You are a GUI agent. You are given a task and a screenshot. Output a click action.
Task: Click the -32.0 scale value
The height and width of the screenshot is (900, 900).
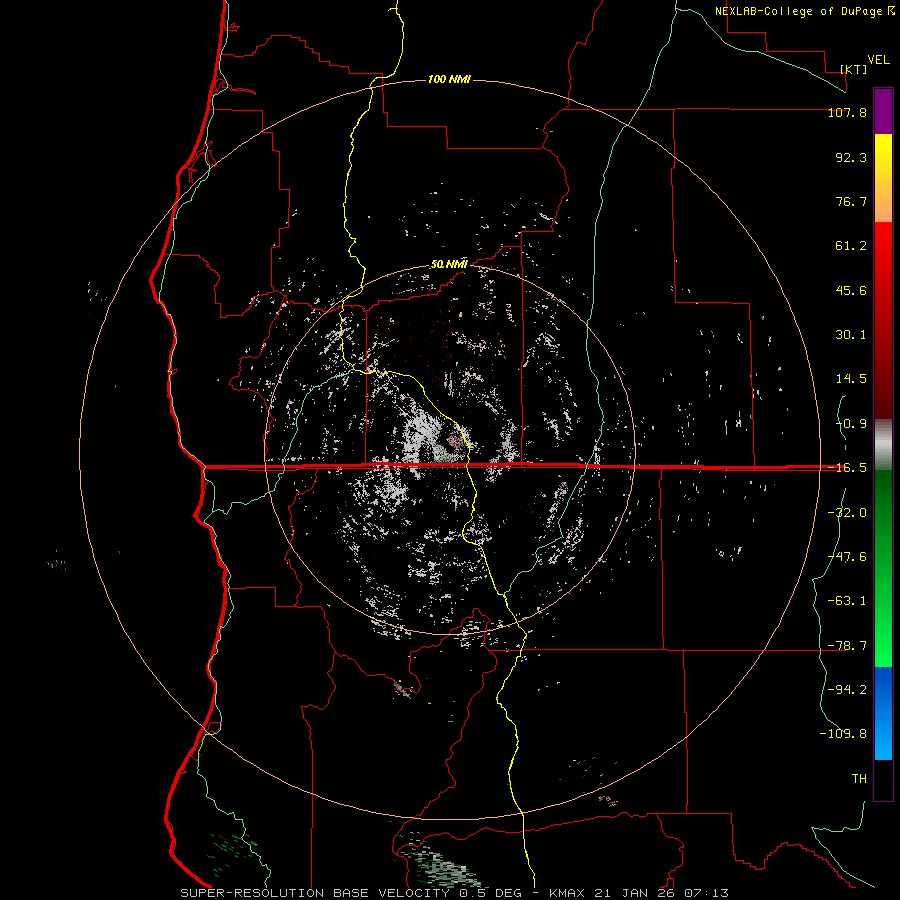(847, 513)
